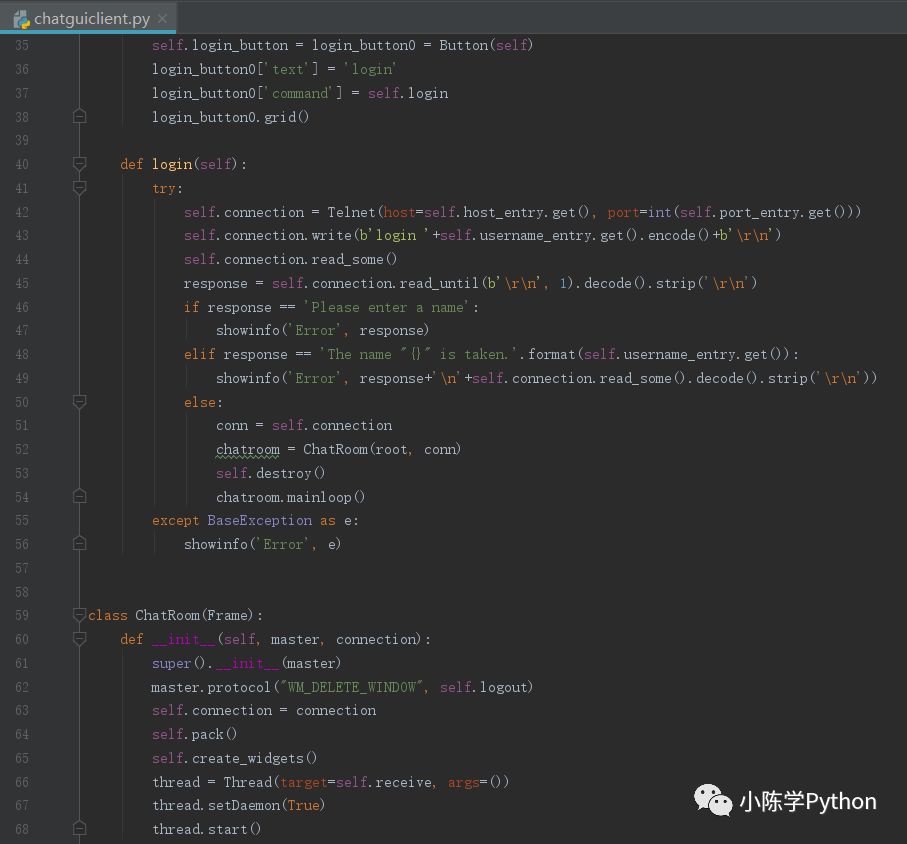Click the fold end marker on line 56

tap(80, 544)
